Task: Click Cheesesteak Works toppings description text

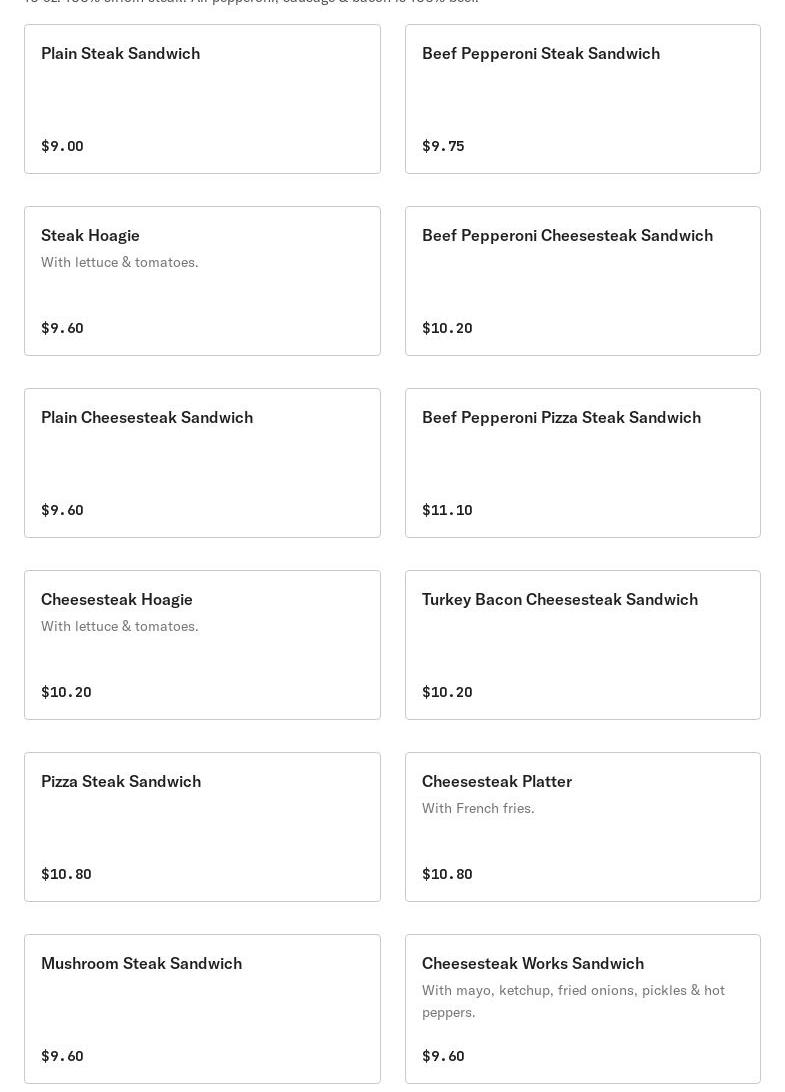Action: pyautogui.click(x=573, y=1000)
